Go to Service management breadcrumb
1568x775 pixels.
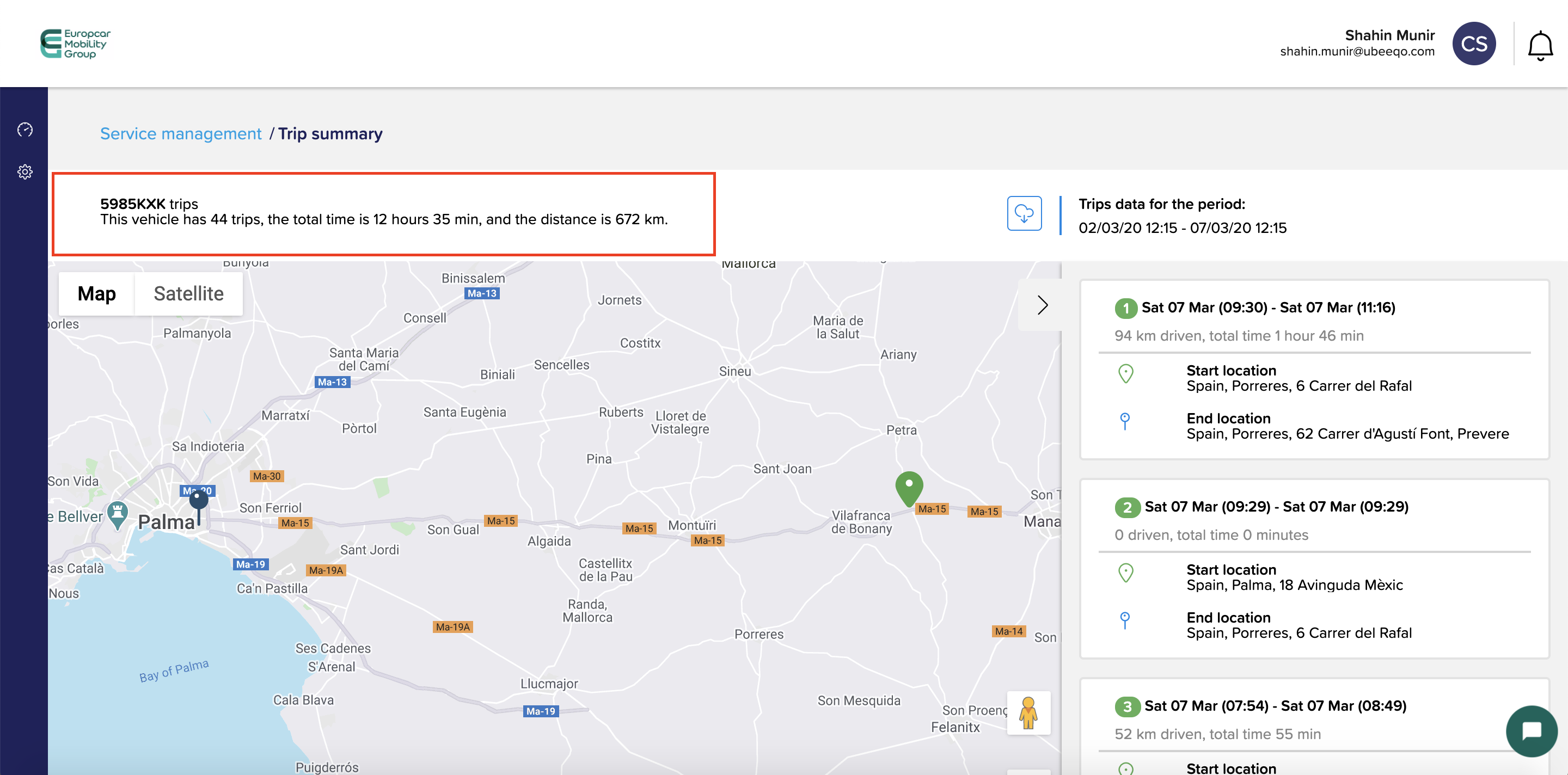[181, 134]
